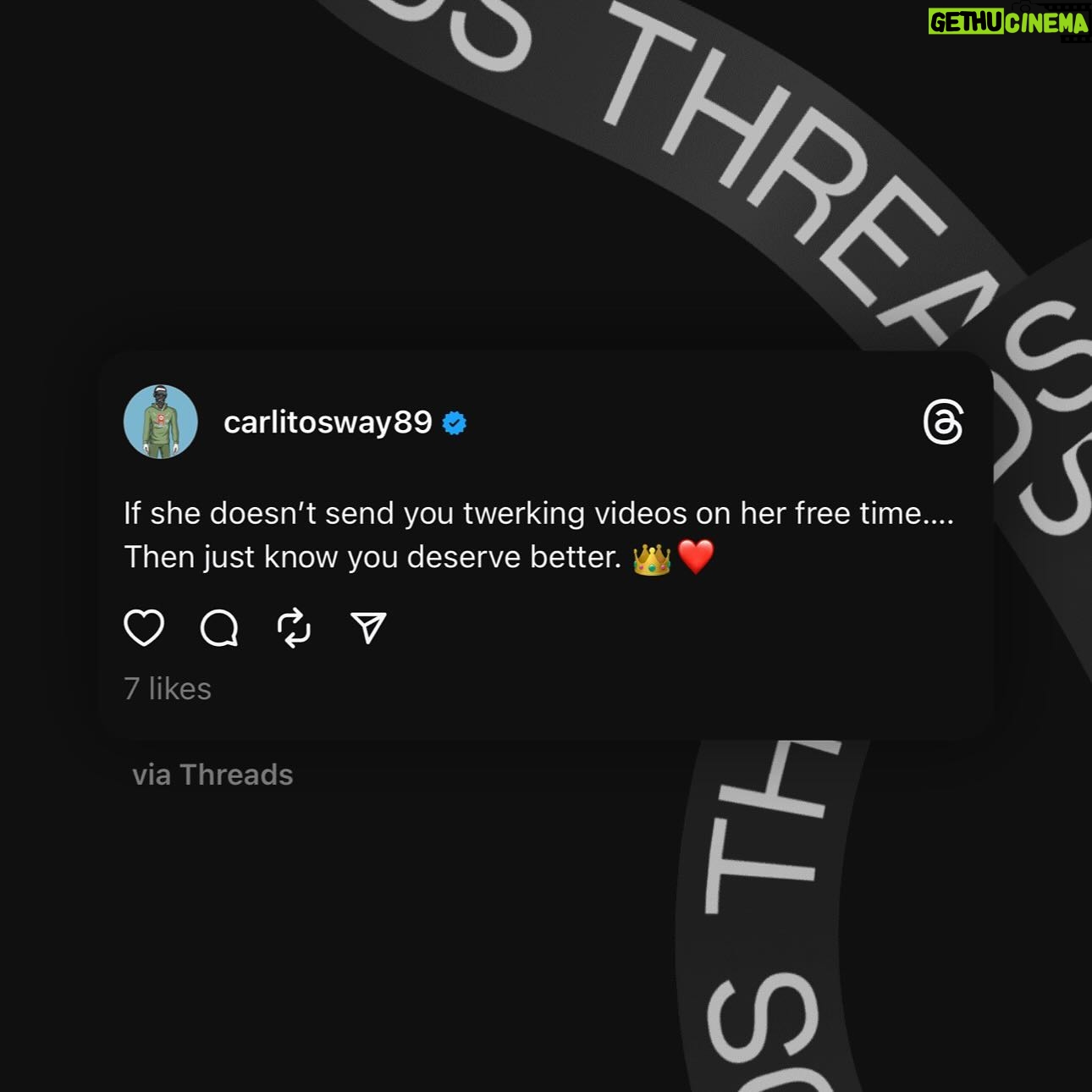
Task: Like the post with the heart icon
Action: click(x=144, y=628)
